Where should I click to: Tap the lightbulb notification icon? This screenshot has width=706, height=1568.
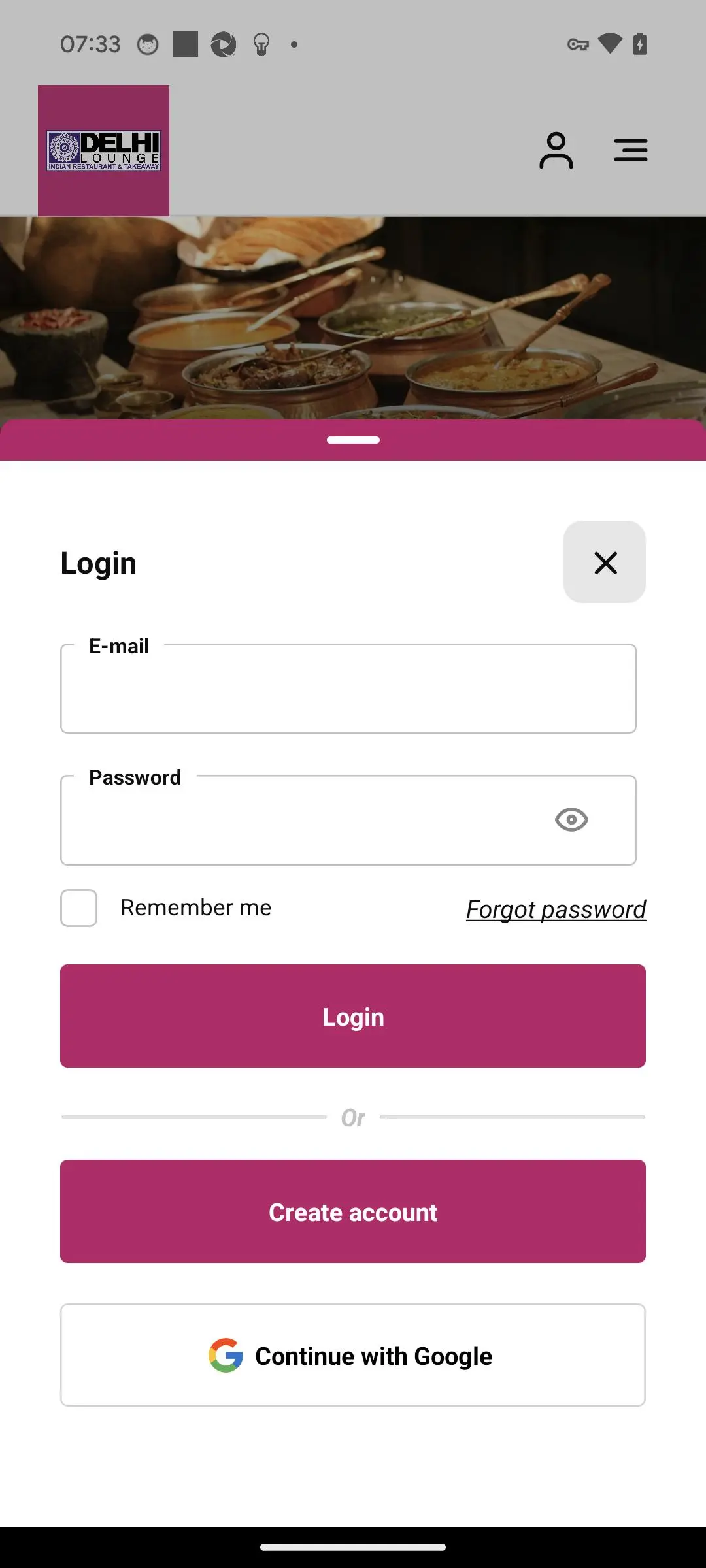pos(261,44)
